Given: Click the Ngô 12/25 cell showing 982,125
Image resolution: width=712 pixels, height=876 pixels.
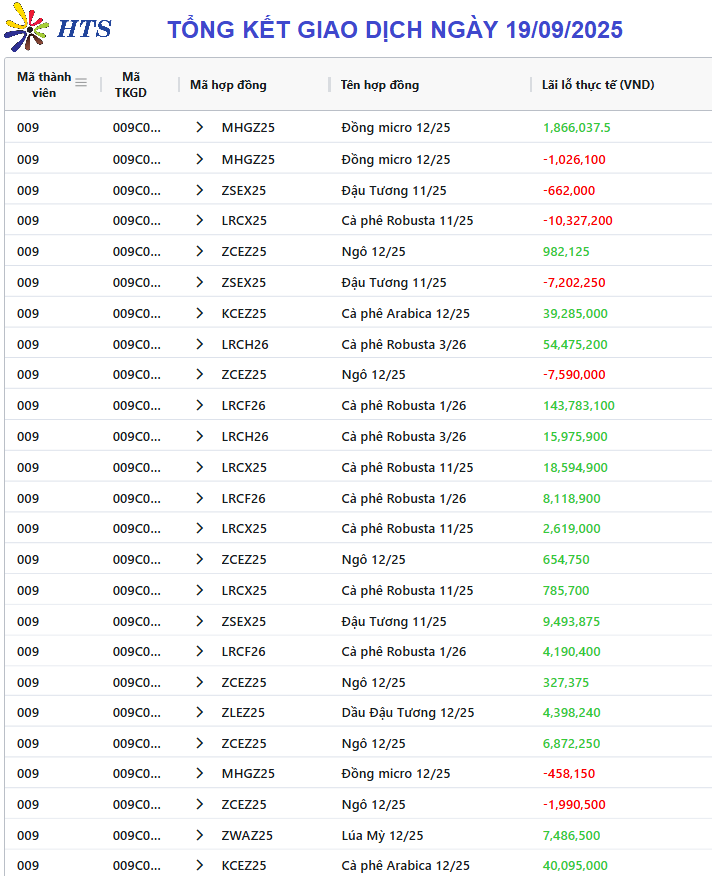Looking at the screenshot, I should (x=373, y=251).
